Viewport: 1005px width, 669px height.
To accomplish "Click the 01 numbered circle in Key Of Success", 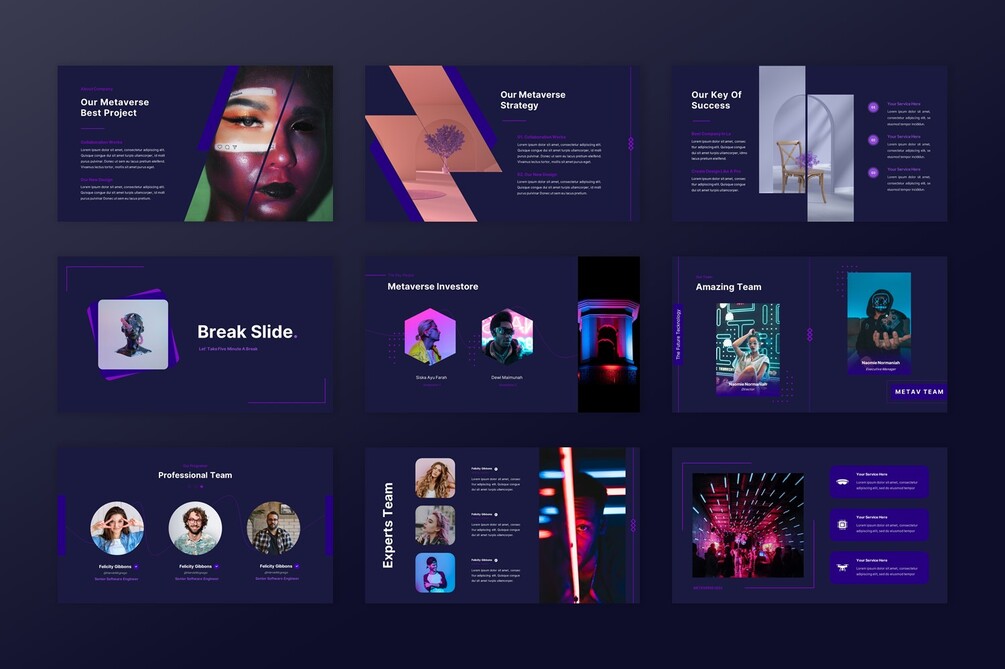I will 873,107.
